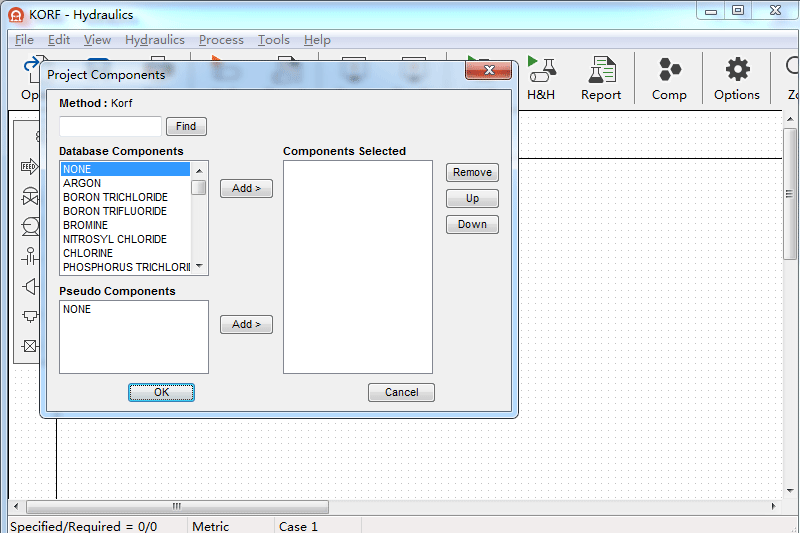Click the Database Components list scroll-up arrow

click(x=199, y=170)
